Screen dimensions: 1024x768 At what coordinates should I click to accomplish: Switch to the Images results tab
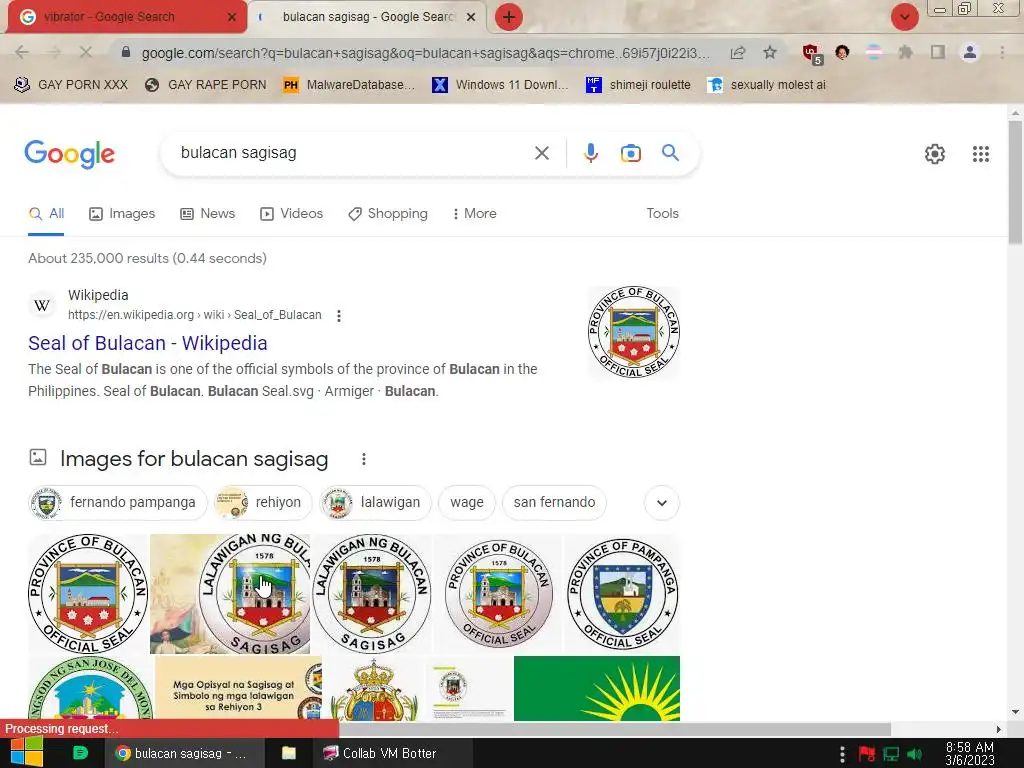pyautogui.click(x=122, y=214)
